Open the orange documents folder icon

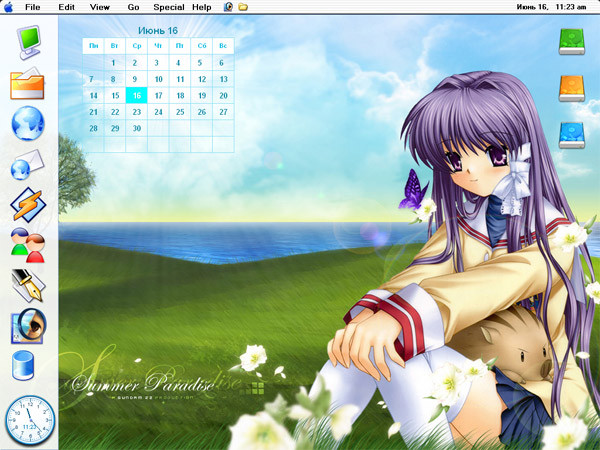(27, 83)
